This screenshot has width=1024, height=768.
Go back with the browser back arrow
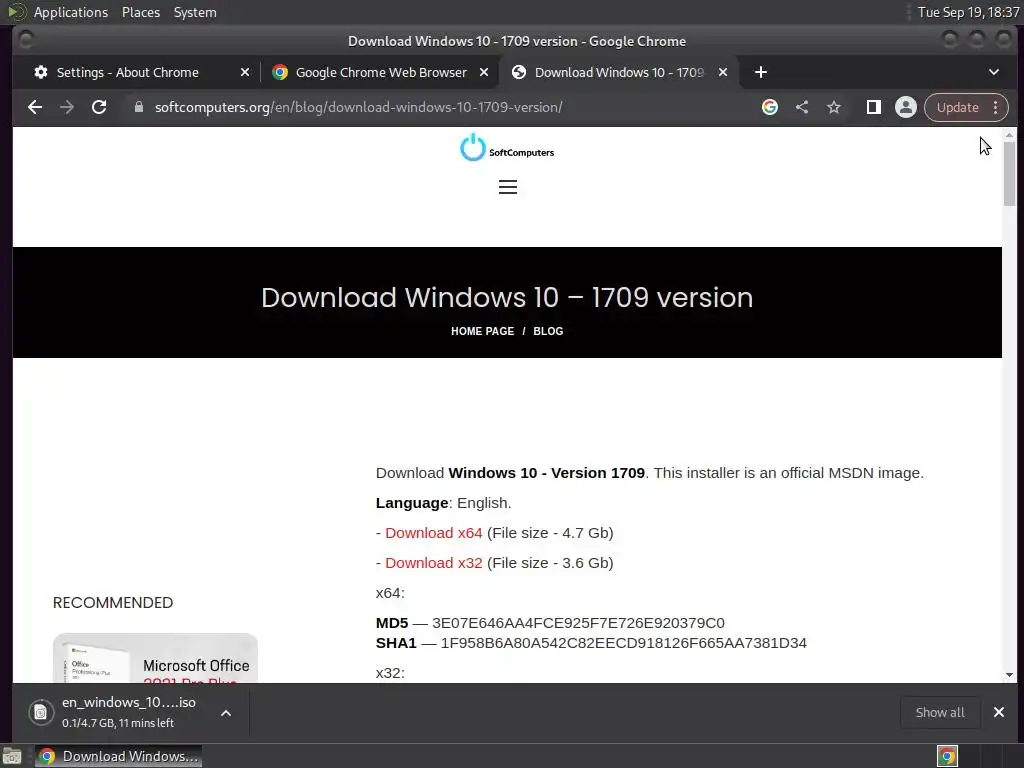pyautogui.click(x=35, y=107)
